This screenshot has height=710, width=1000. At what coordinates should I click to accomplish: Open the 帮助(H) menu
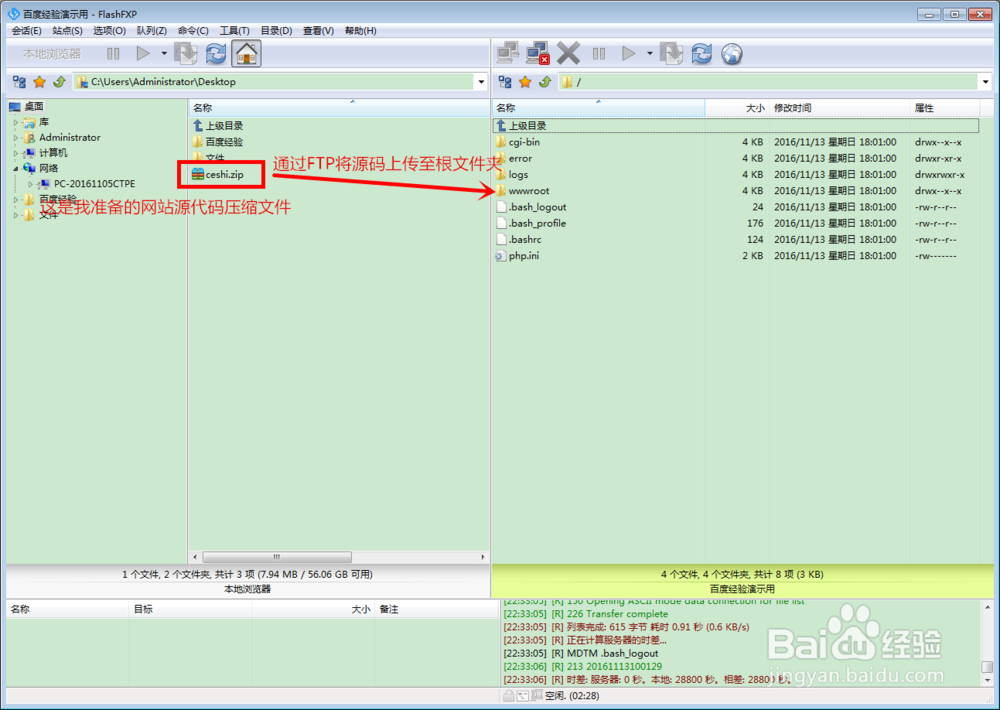point(360,31)
